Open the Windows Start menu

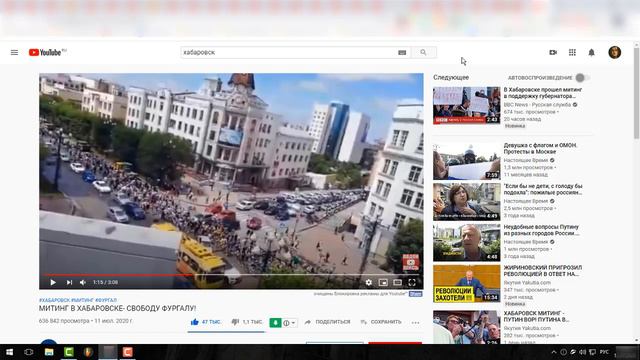(9, 352)
